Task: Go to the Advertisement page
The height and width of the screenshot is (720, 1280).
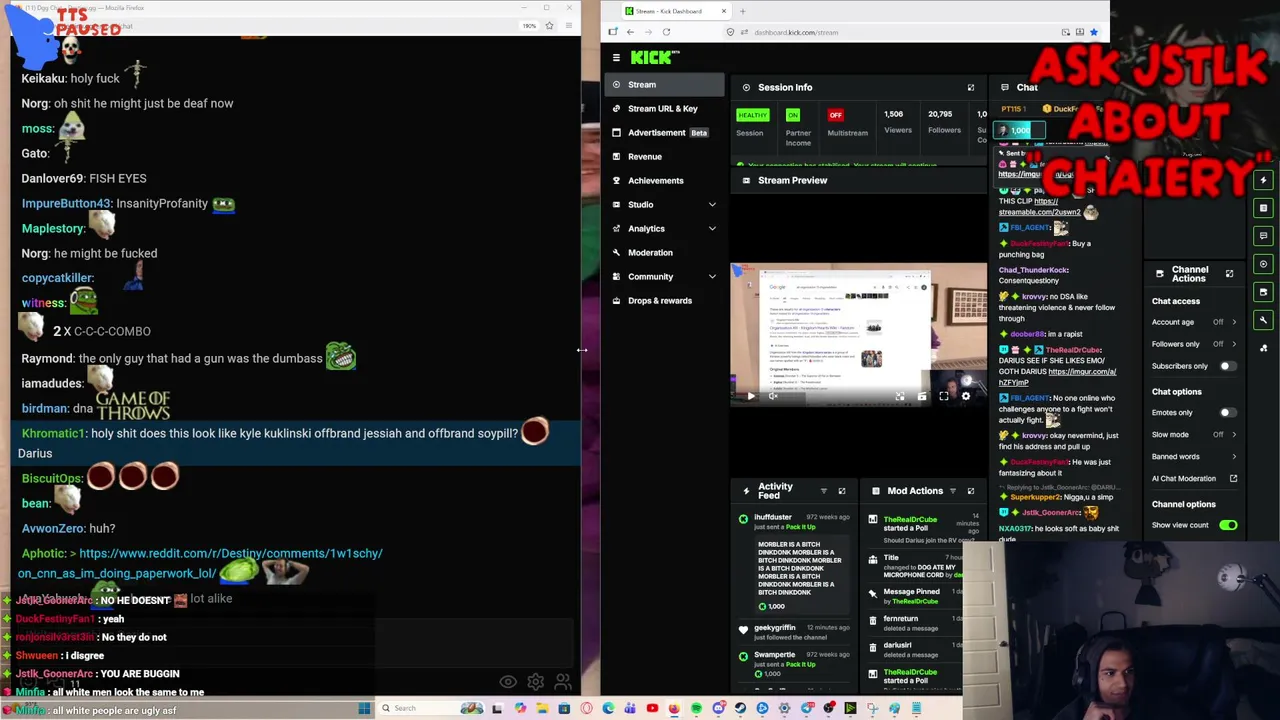Action: [x=665, y=133]
